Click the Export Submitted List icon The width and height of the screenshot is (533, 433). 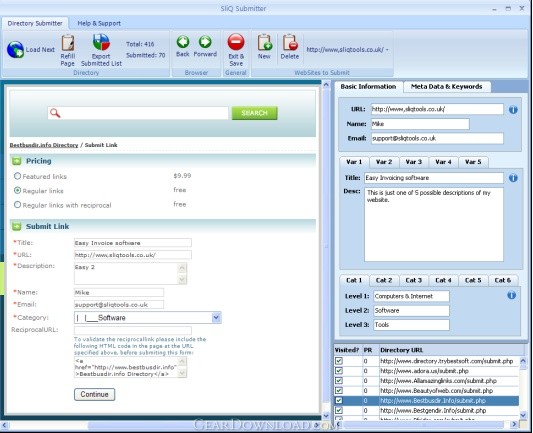pos(101,42)
